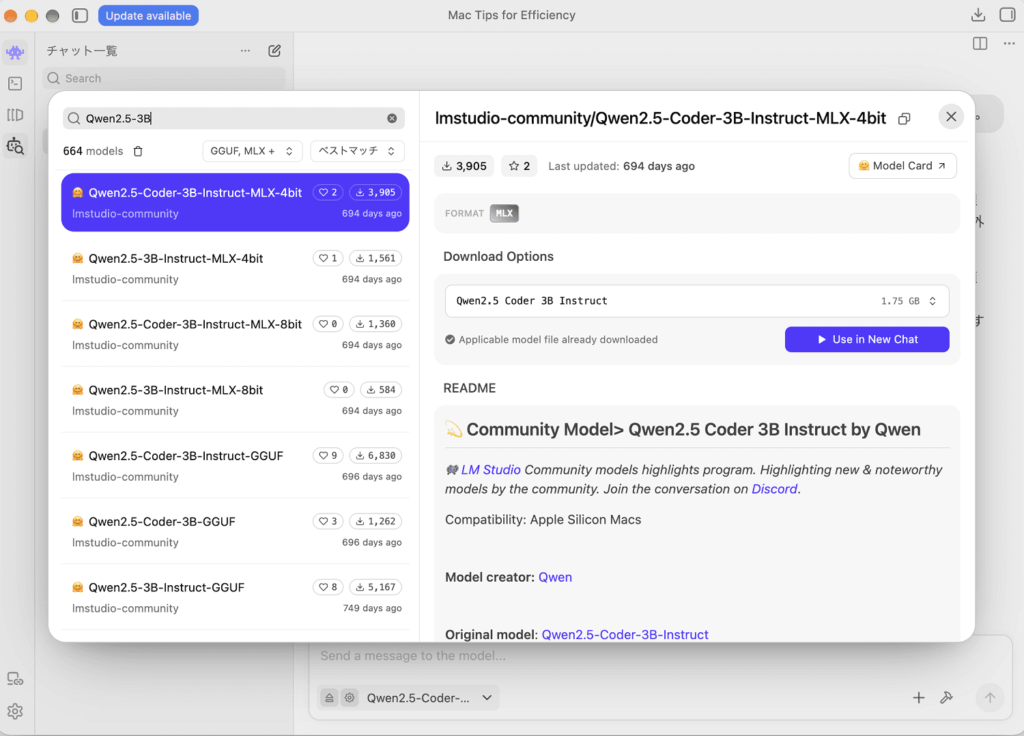Click the split view icon below title bar
Screen dimensions: 1024x736
coord(980,44)
